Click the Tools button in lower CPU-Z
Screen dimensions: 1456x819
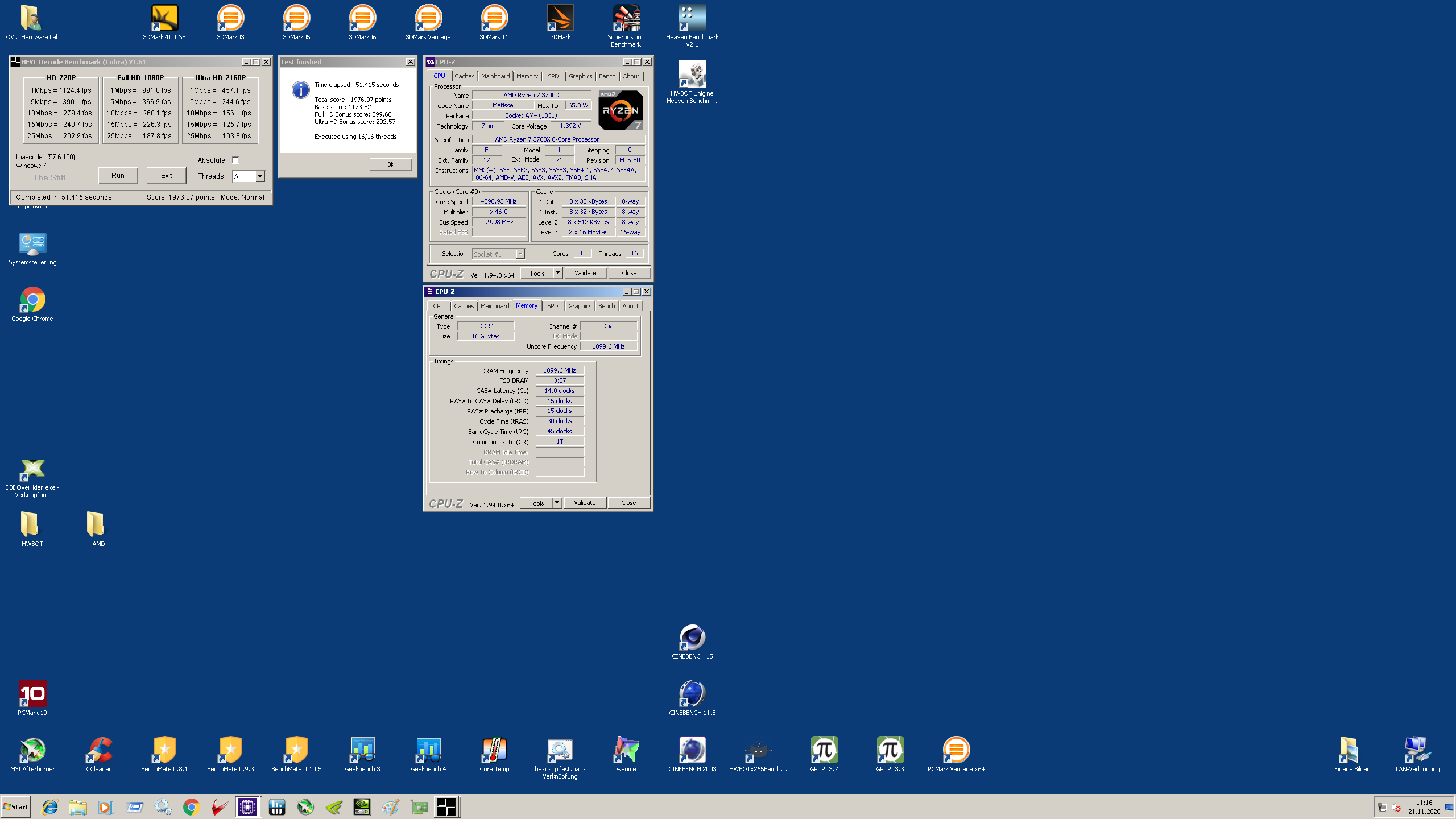(x=536, y=503)
